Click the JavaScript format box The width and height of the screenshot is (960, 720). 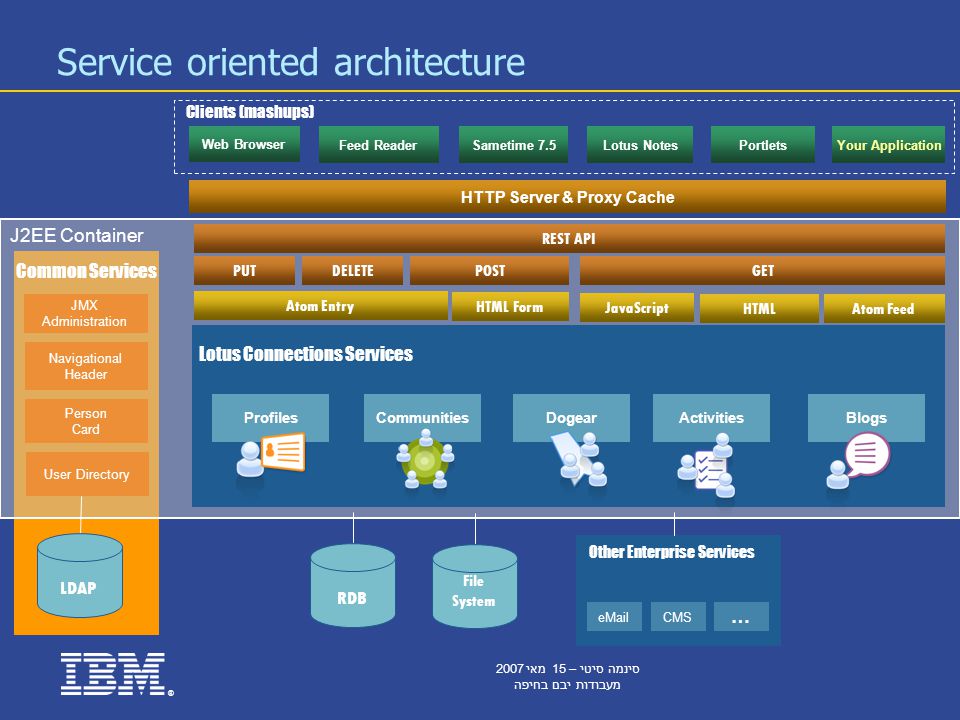tap(637, 308)
